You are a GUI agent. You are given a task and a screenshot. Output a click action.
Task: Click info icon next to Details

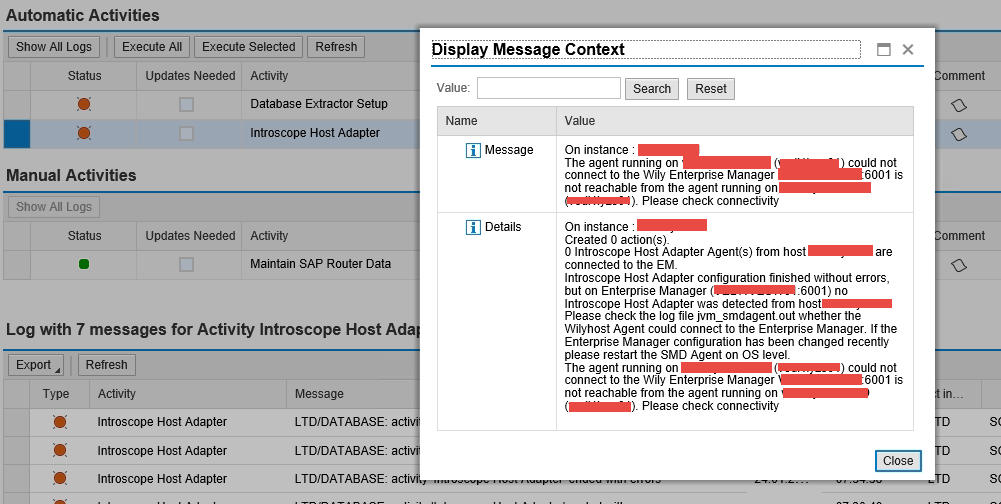[473, 227]
